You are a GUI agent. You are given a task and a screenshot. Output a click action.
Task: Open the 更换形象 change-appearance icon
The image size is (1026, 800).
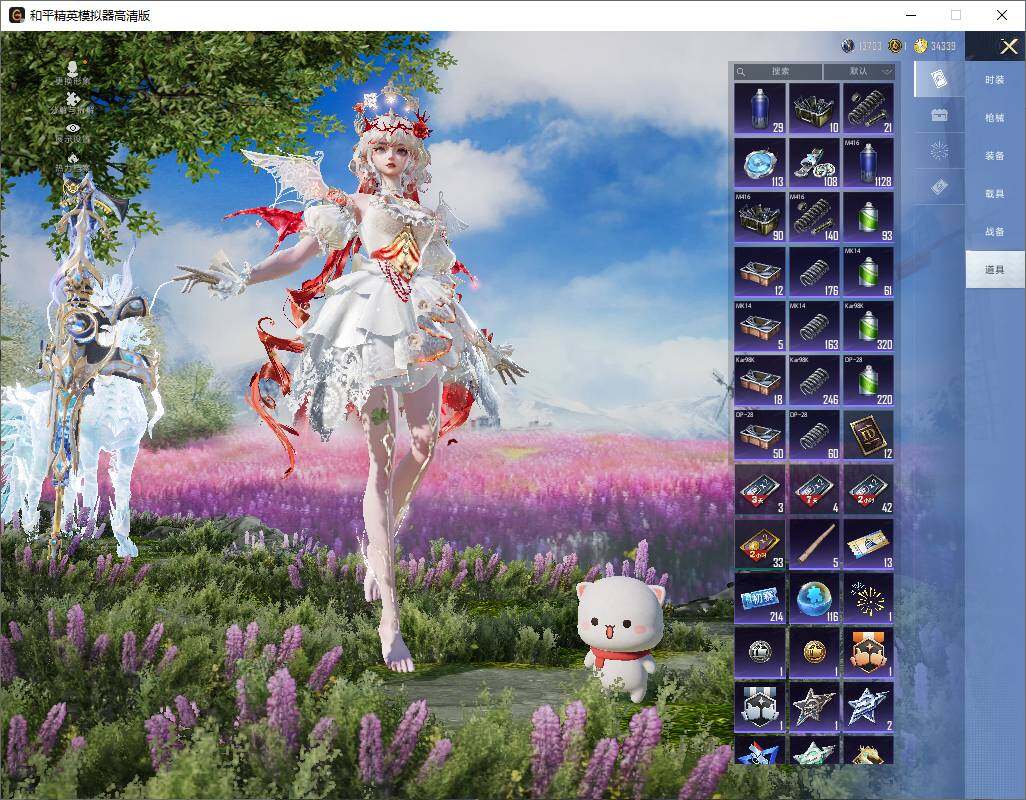(73, 72)
